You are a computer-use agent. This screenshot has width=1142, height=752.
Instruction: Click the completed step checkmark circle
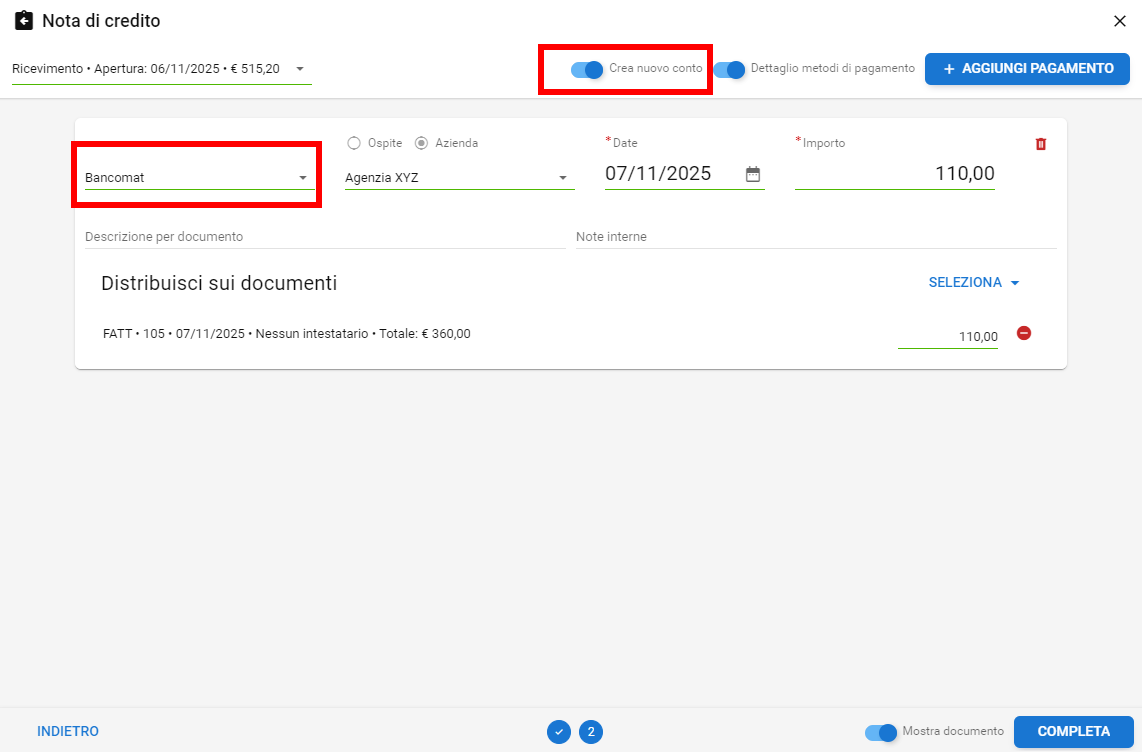coord(559,732)
